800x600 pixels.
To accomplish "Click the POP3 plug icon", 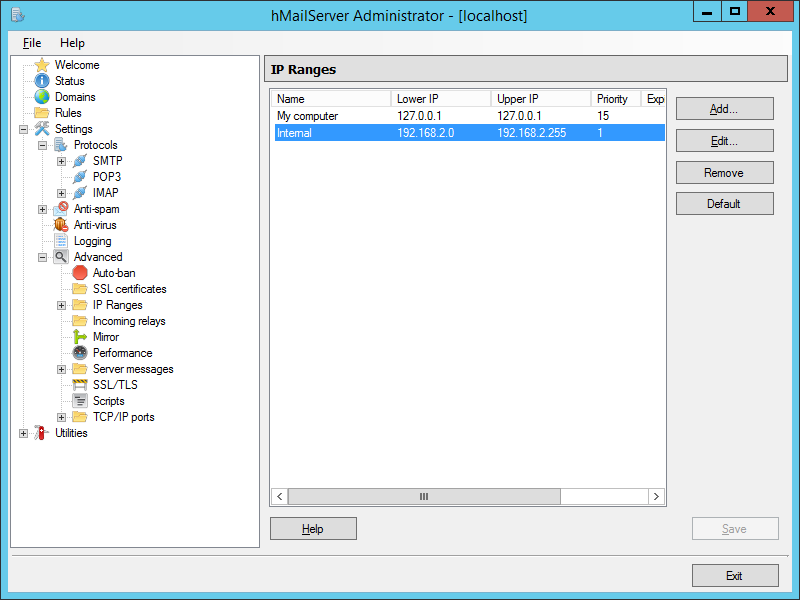I will [80, 177].
